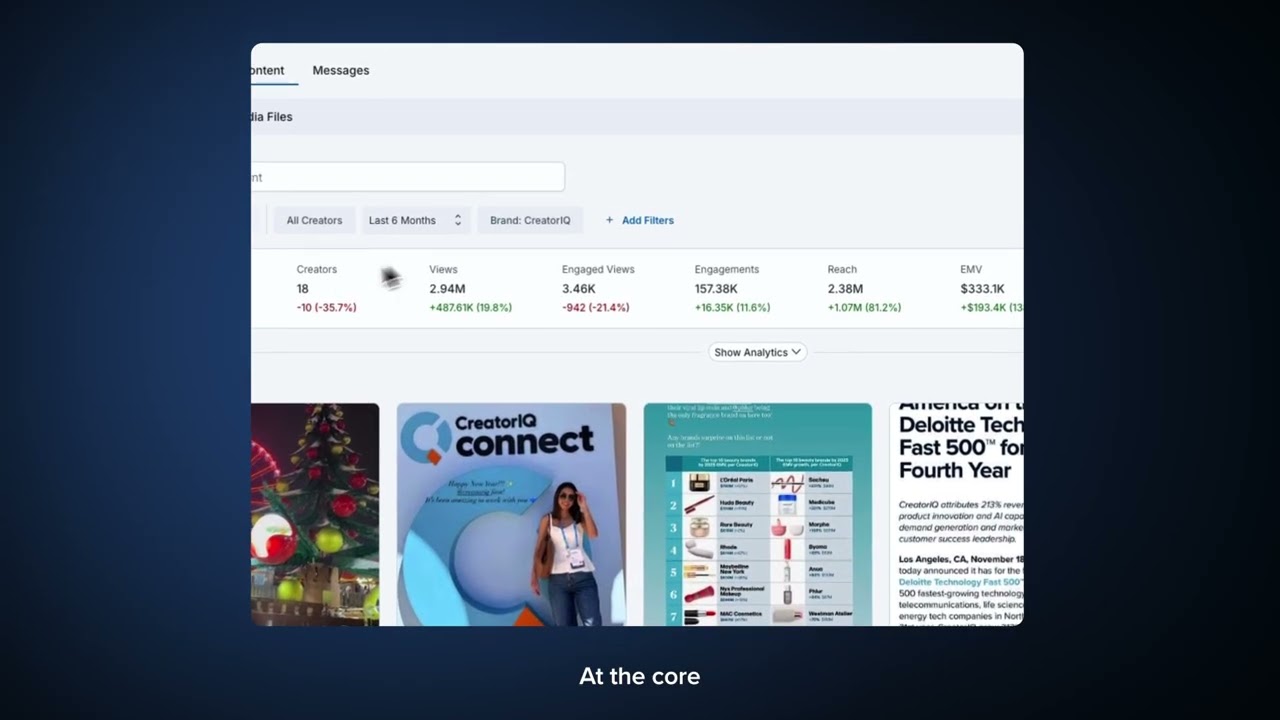Click the Reach column label

coord(842,269)
